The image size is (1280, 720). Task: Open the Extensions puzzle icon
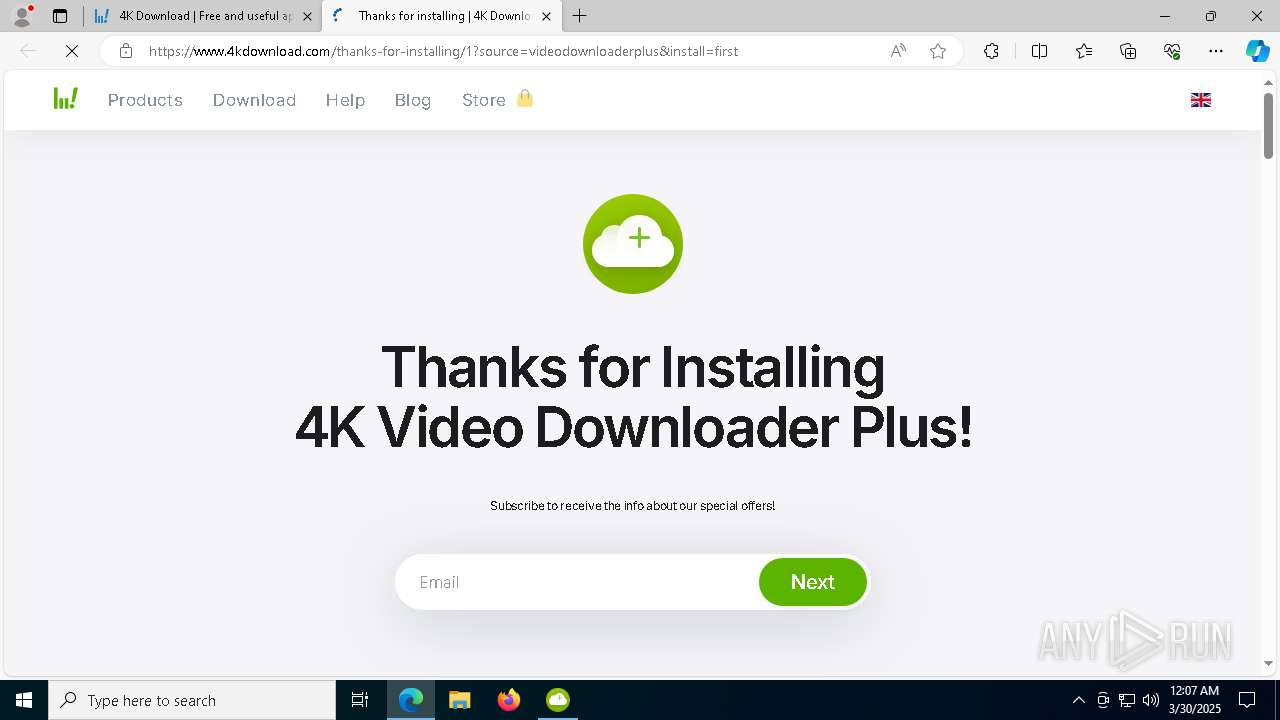point(991,51)
